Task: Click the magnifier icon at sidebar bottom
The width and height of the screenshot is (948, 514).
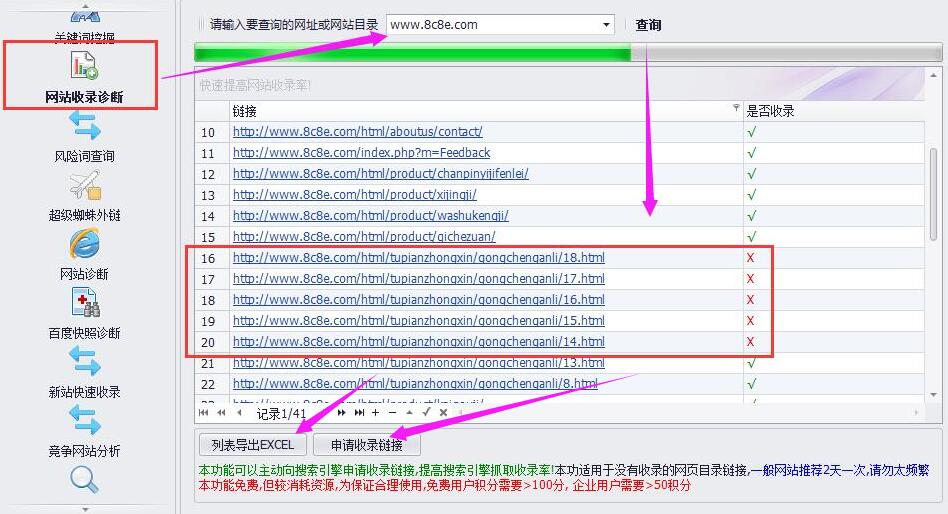Action: (85, 479)
